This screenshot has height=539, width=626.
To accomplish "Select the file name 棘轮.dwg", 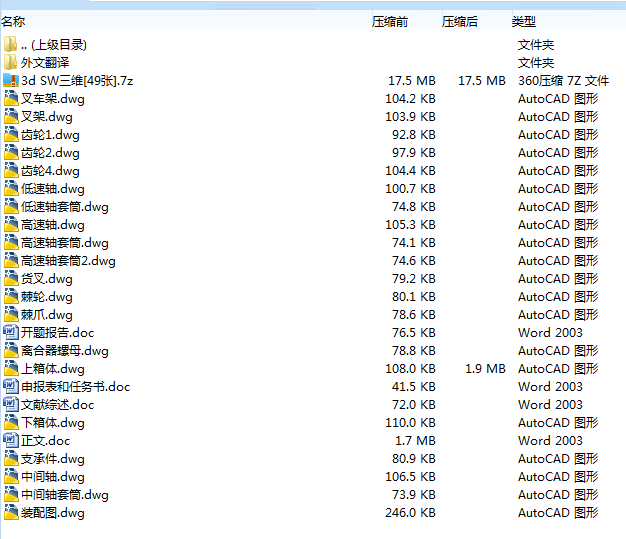I will pos(47,297).
